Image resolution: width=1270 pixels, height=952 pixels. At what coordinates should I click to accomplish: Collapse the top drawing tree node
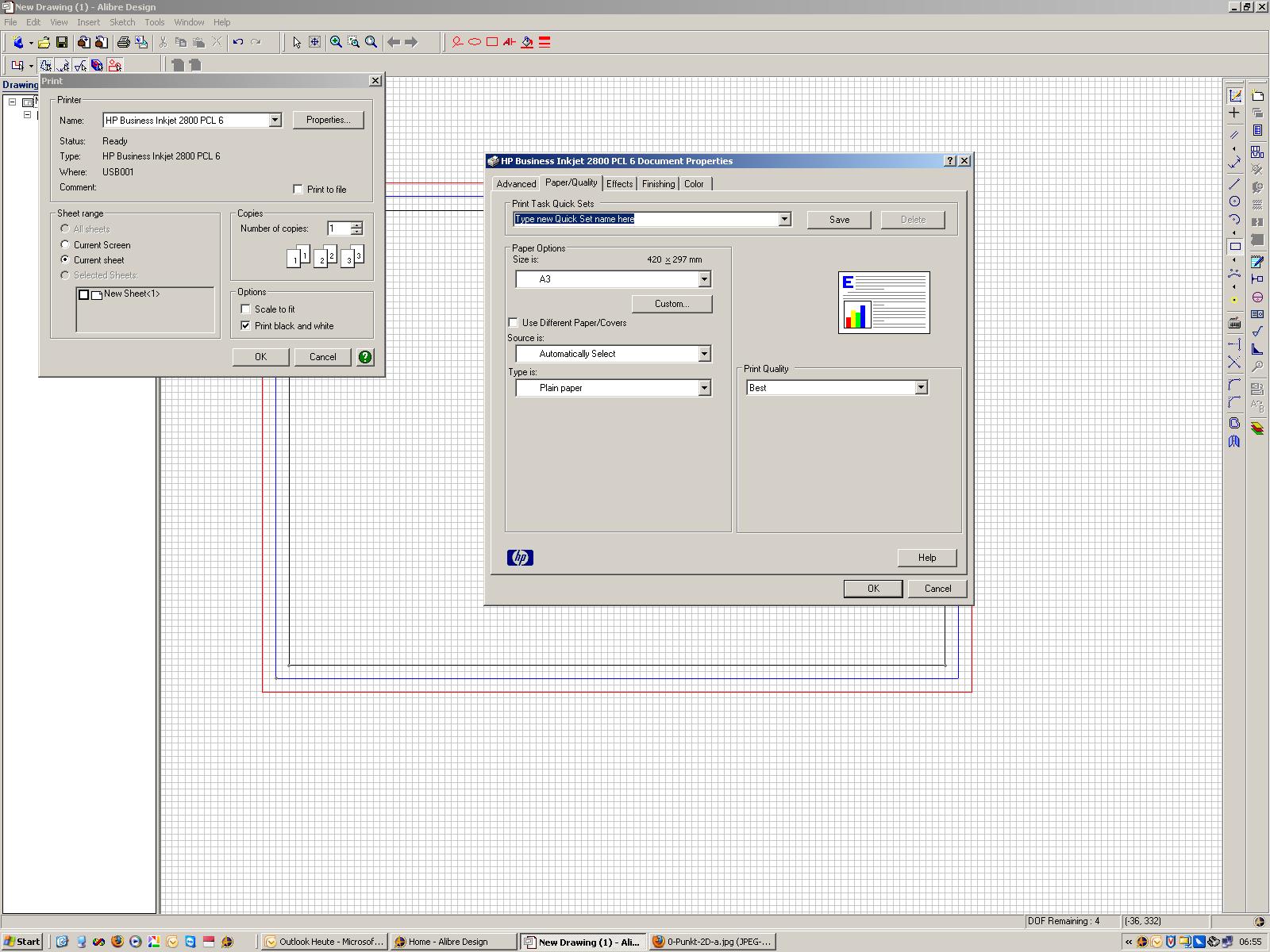[x=13, y=102]
